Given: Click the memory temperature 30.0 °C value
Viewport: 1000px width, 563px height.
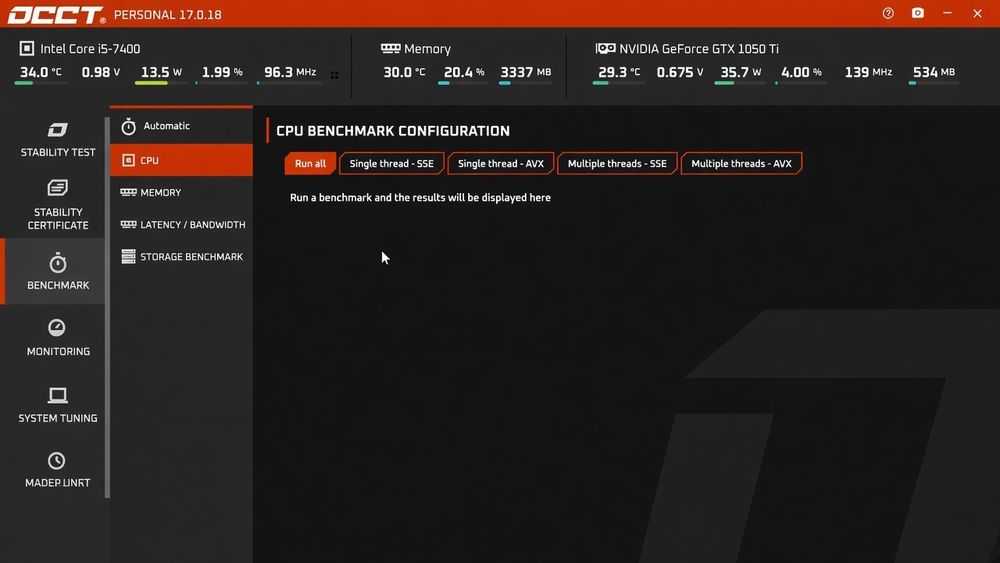Looking at the screenshot, I should click(x=404, y=72).
